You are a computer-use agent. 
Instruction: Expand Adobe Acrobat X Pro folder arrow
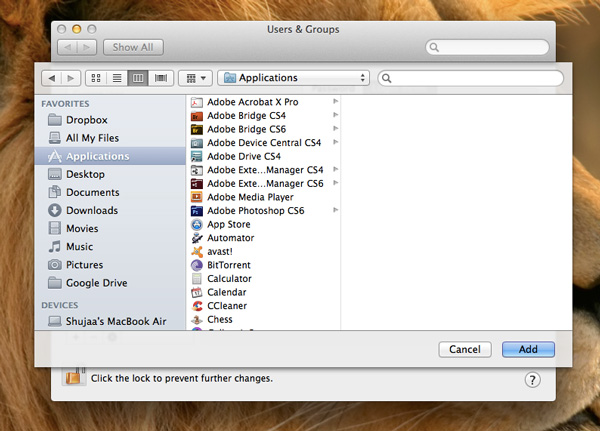(336, 101)
